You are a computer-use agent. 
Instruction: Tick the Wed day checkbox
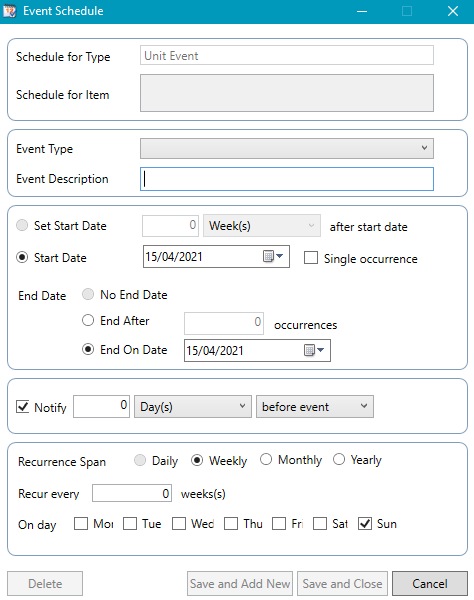[179, 523]
